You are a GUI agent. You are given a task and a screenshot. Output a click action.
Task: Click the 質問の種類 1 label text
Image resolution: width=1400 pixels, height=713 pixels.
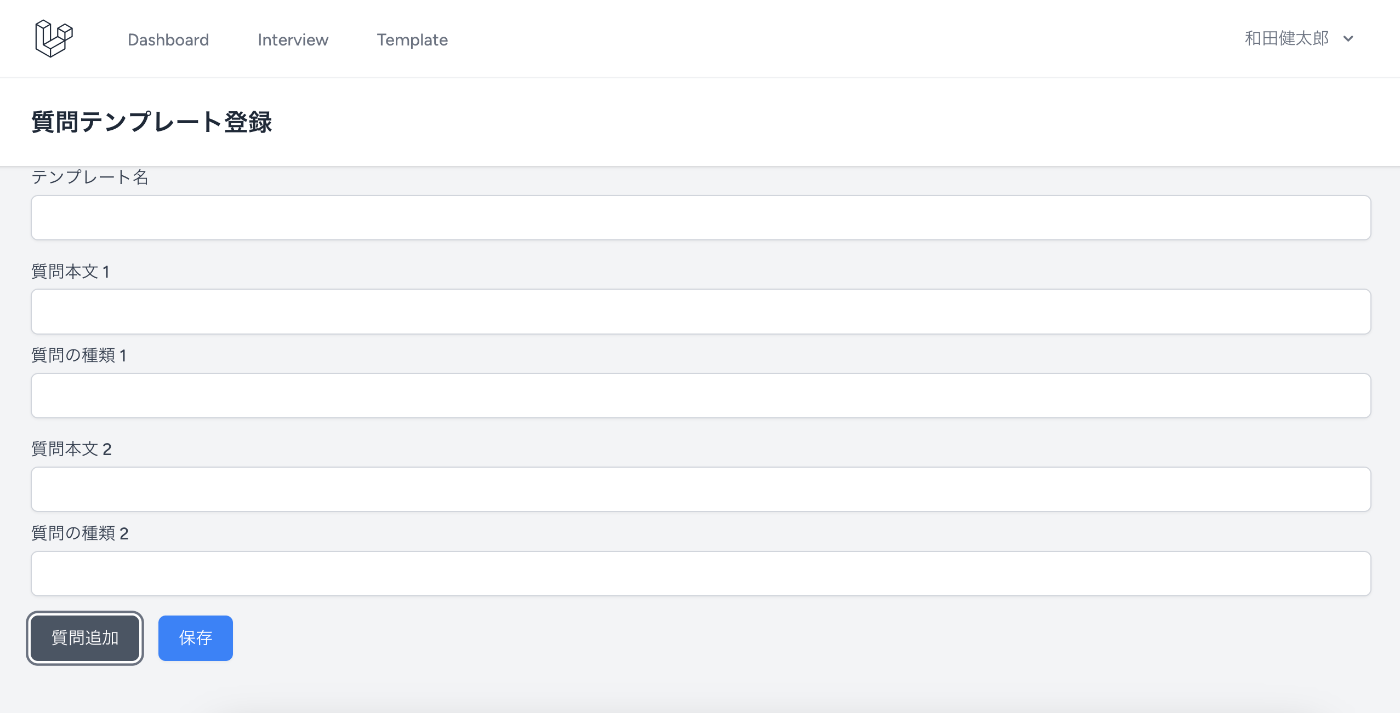pos(79,355)
